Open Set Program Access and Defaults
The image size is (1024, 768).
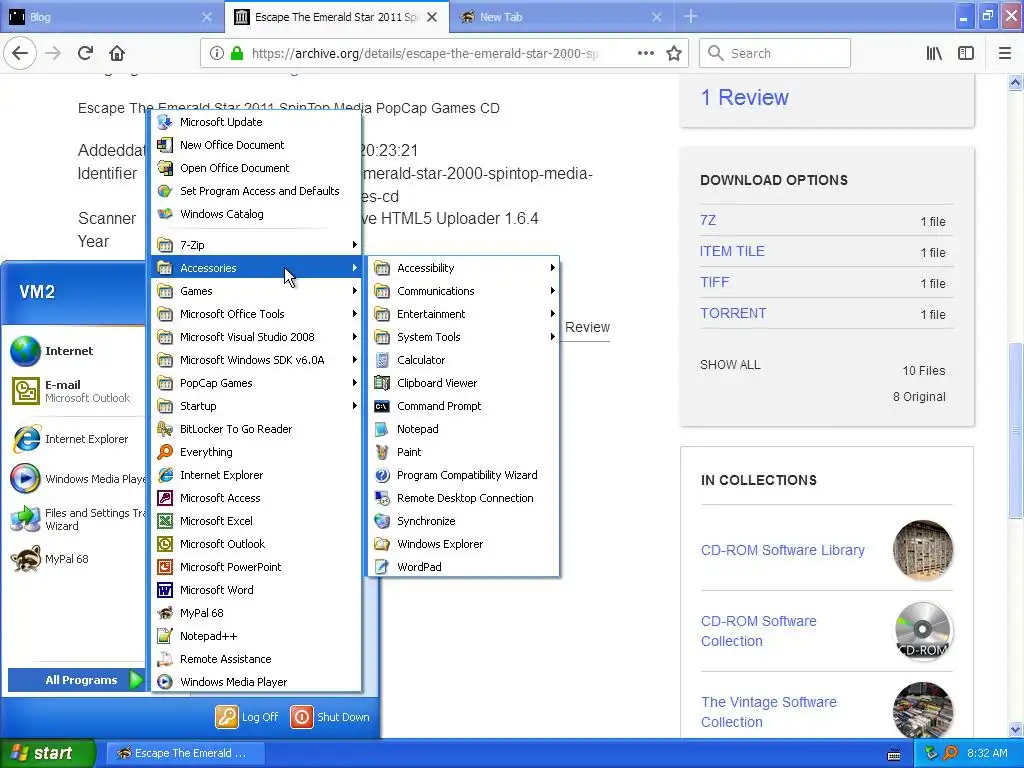click(x=256, y=191)
